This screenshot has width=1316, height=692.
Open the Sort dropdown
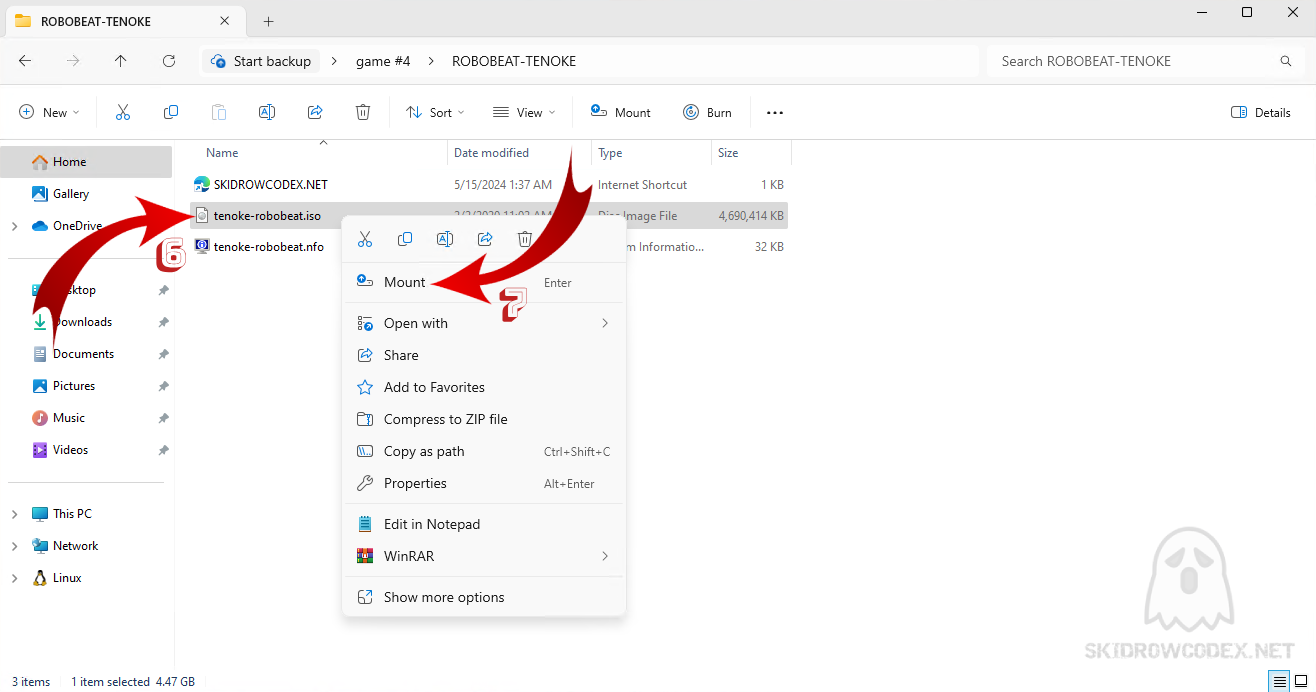(x=435, y=113)
